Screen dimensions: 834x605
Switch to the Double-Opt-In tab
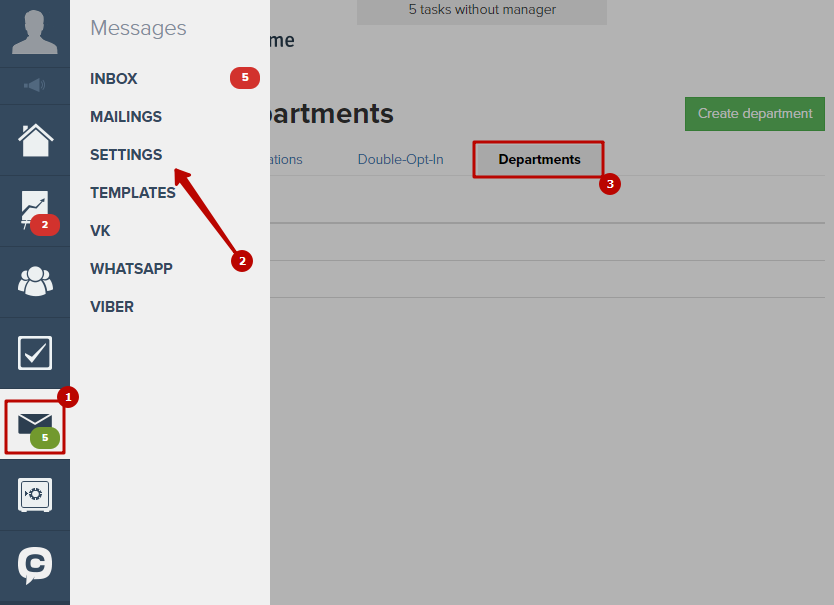click(x=401, y=160)
